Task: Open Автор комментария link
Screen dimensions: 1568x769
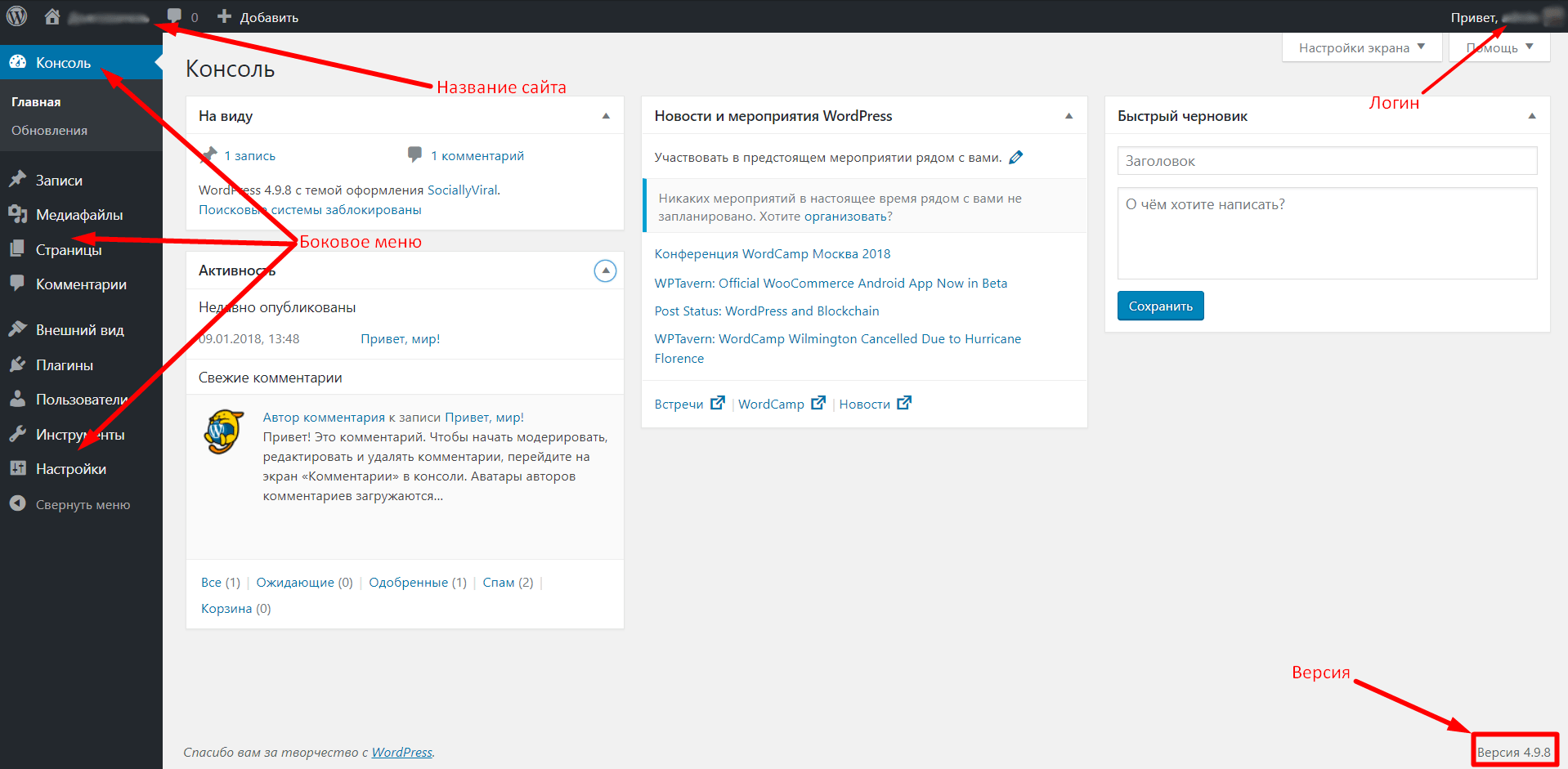Action: pyautogui.click(x=324, y=417)
